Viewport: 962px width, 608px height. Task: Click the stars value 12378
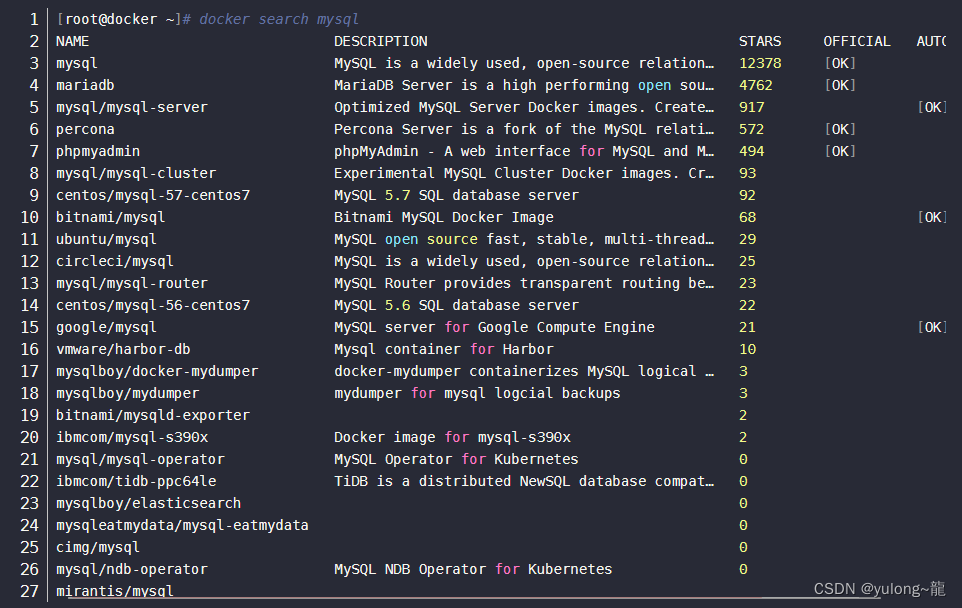pyautogui.click(x=760, y=63)
